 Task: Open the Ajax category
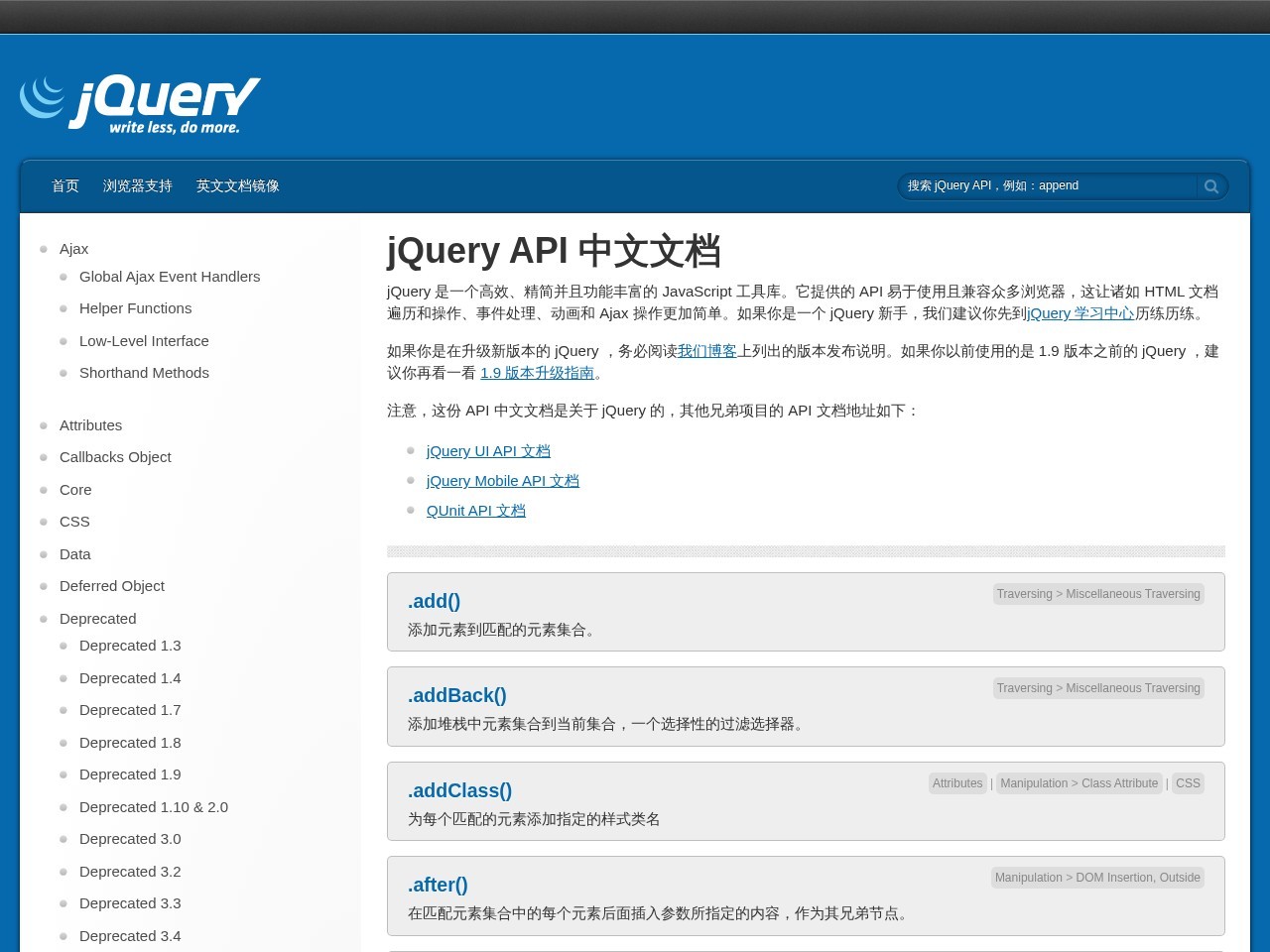point(74,249)
